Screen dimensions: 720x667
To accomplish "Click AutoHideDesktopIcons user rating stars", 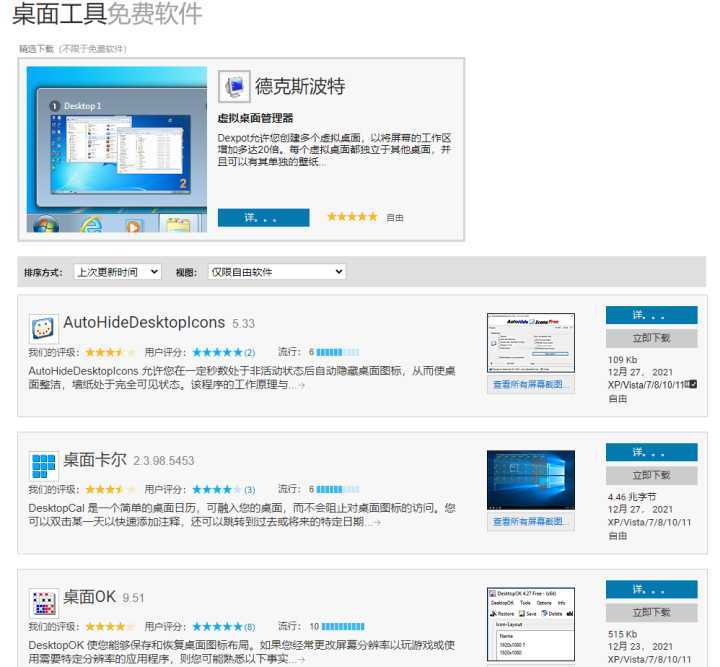I will [217, 353].
